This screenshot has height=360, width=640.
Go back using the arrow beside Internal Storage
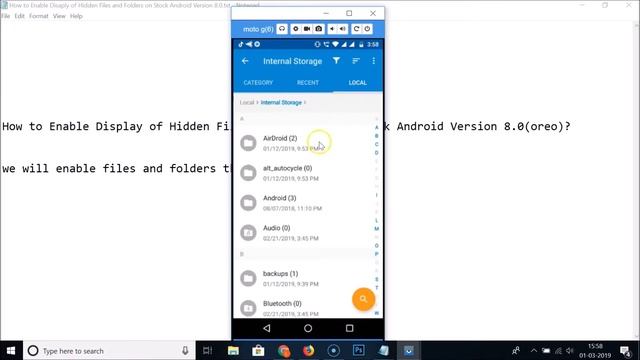coord(245,61)
